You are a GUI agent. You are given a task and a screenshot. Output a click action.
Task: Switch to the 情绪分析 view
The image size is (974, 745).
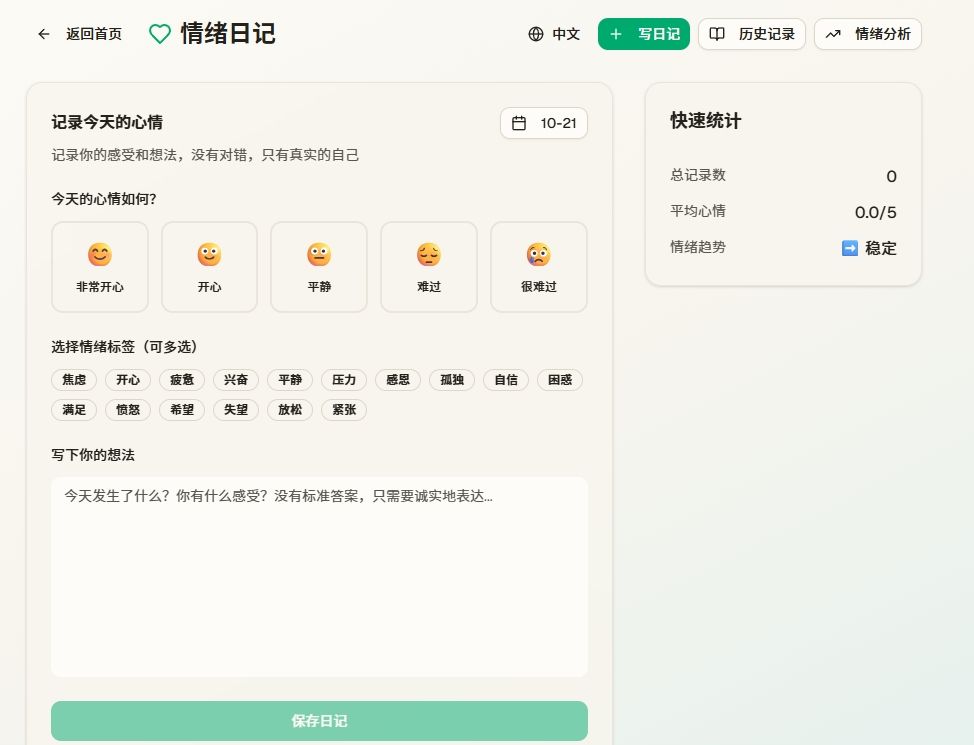click(x=867, y=33)
